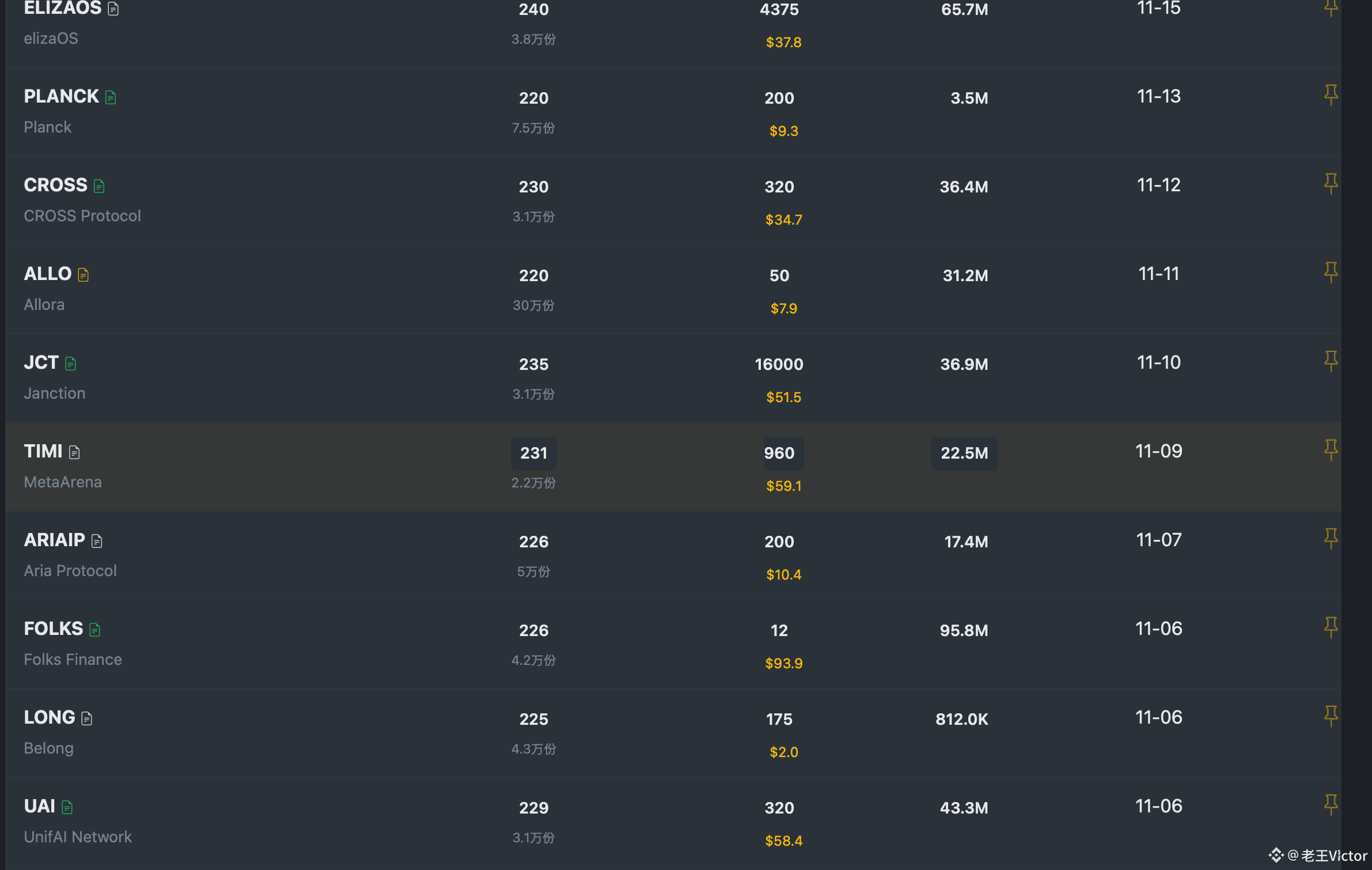Pin the JCT Janction row
The width and height of the screenshot is (1372, 870).
pyautogui.click(x=1330, y=361)
